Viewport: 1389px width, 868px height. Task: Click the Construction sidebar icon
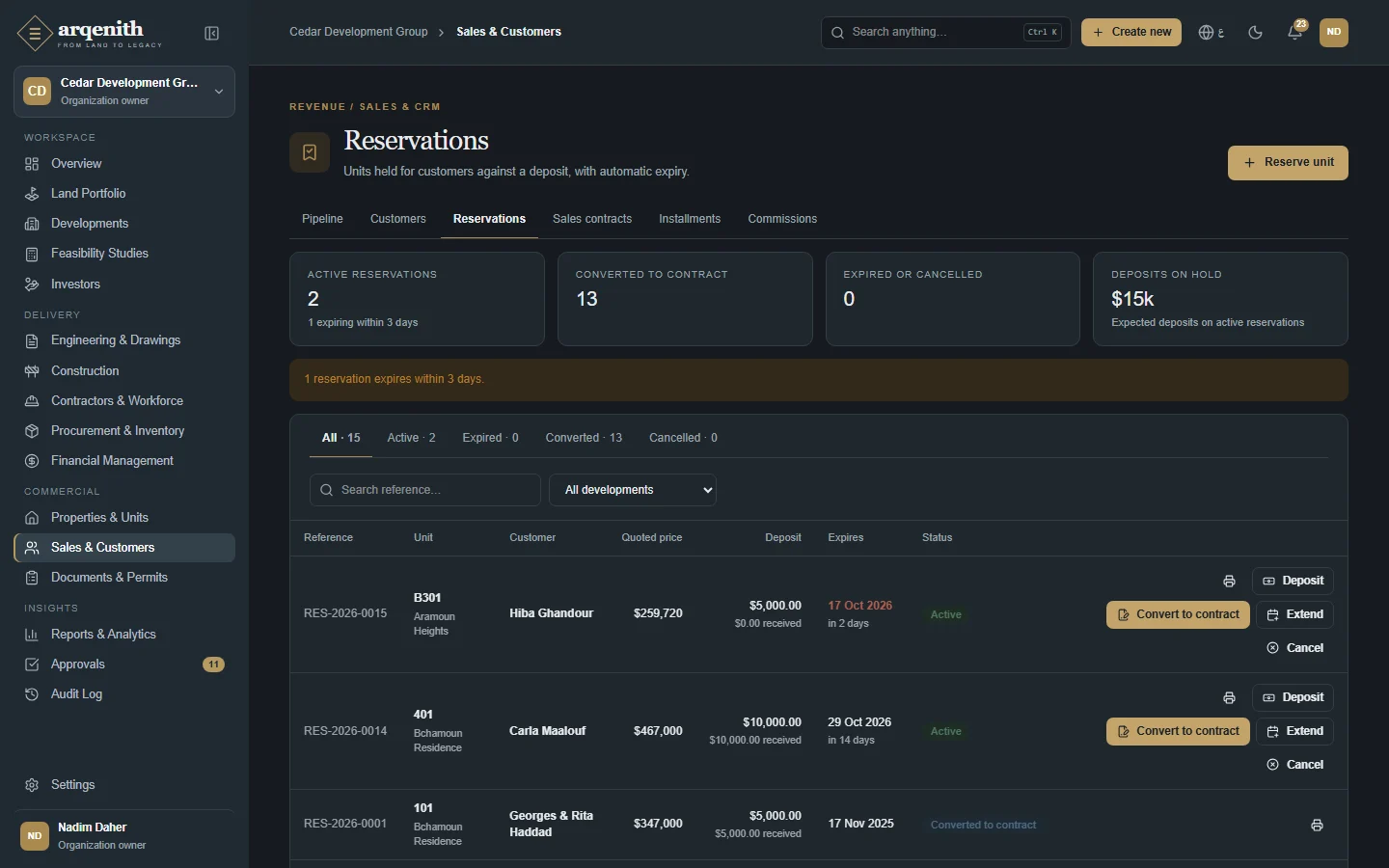(x=32, y=371)
